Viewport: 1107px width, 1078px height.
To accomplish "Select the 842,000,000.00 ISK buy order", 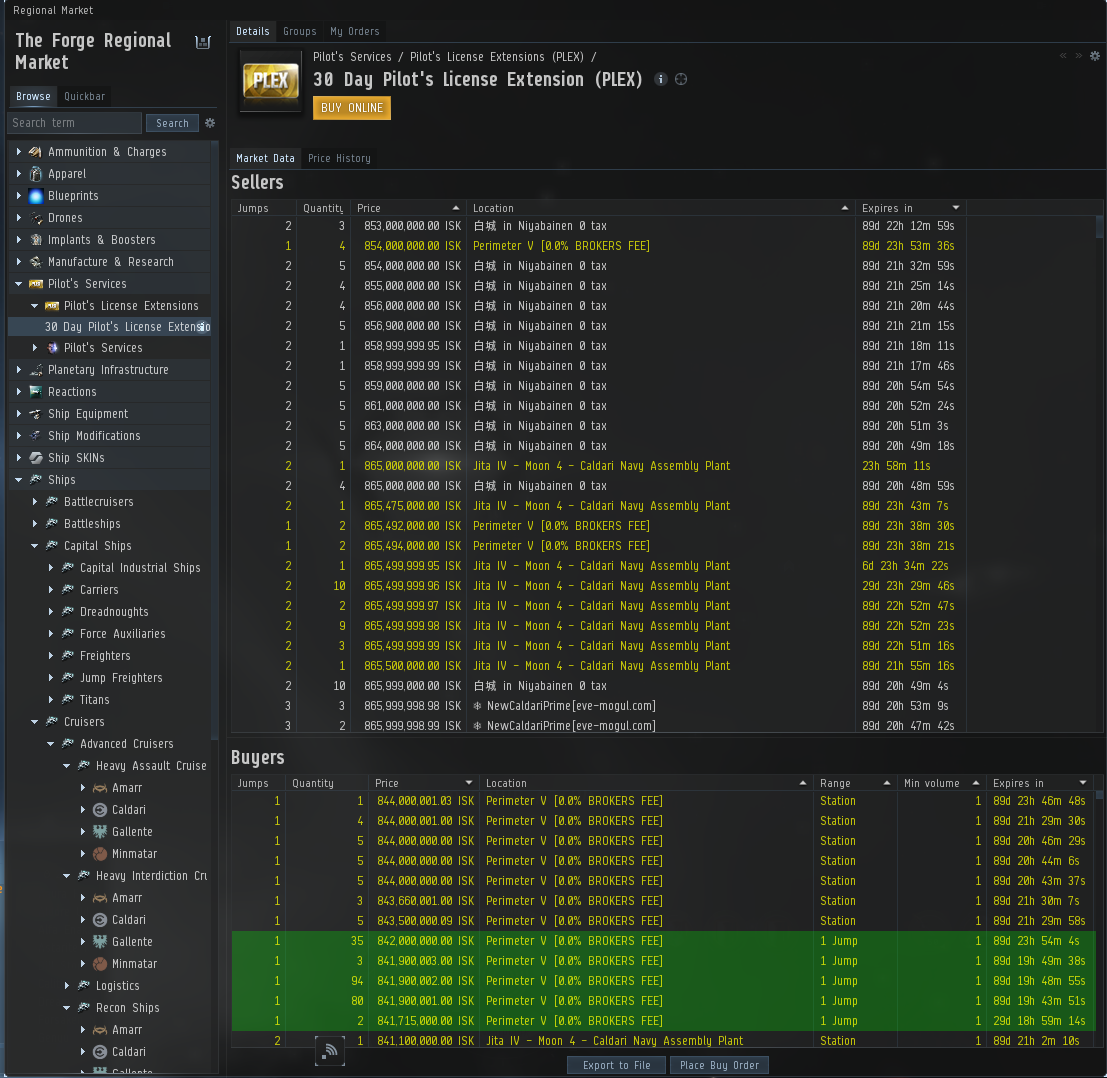I will pyautogui.click(x=664, y=941).
